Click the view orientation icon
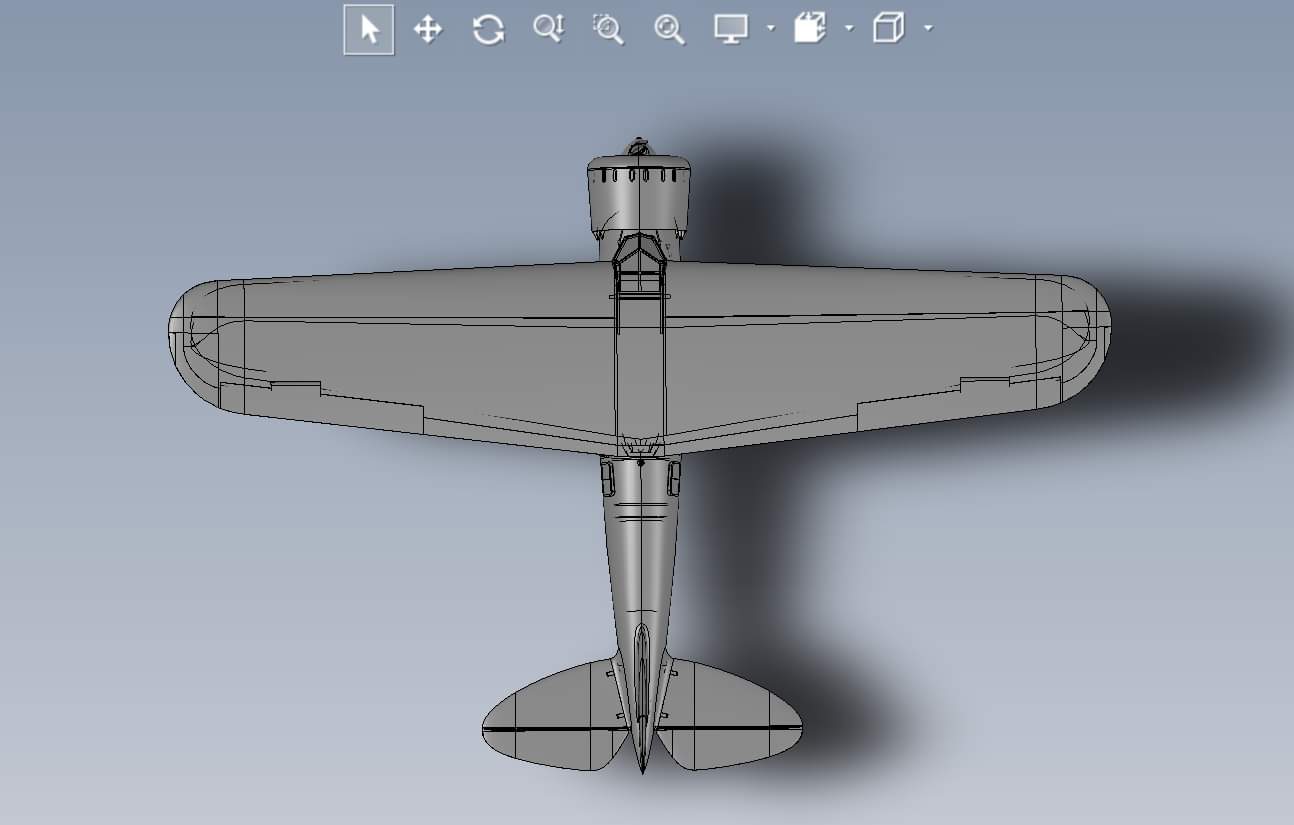Image resolution: width=1294 pixels, height=825 pixels. 810,28
